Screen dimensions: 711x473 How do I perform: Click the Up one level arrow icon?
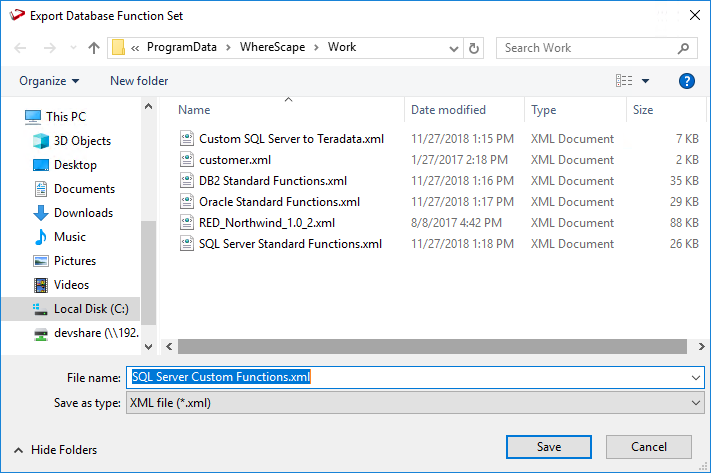tap(94, 48)
